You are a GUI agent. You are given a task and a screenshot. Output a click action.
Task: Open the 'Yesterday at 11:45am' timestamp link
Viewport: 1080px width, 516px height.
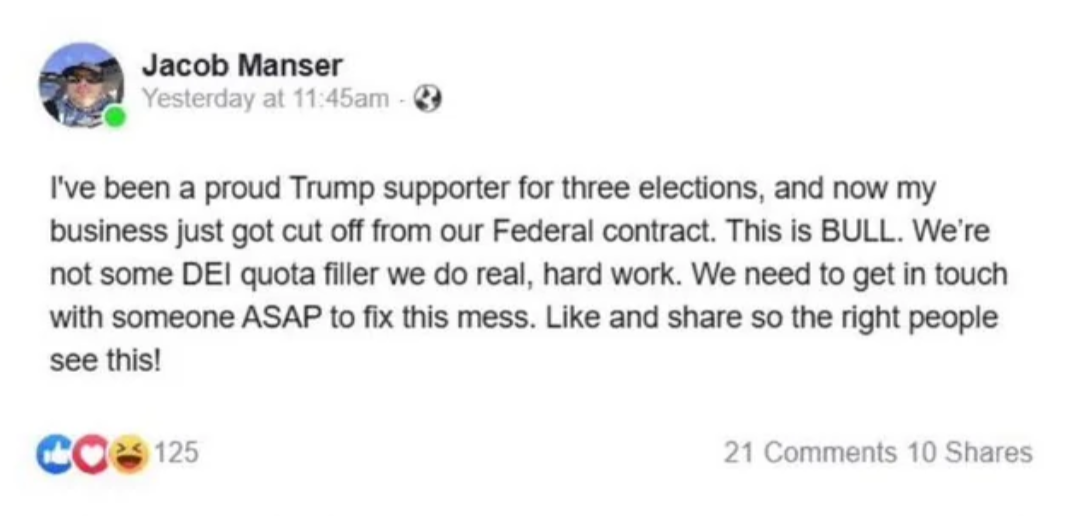click(x=265, y=98)
